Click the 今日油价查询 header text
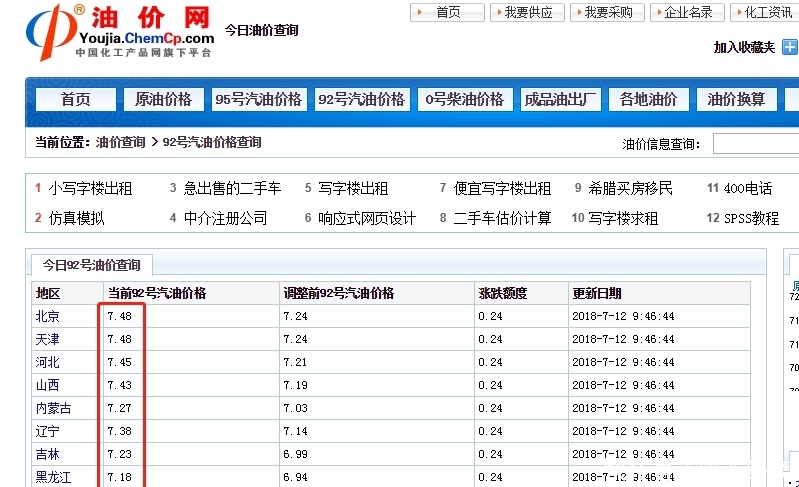This screenshot has width=799, height=487. pos(262,31)
